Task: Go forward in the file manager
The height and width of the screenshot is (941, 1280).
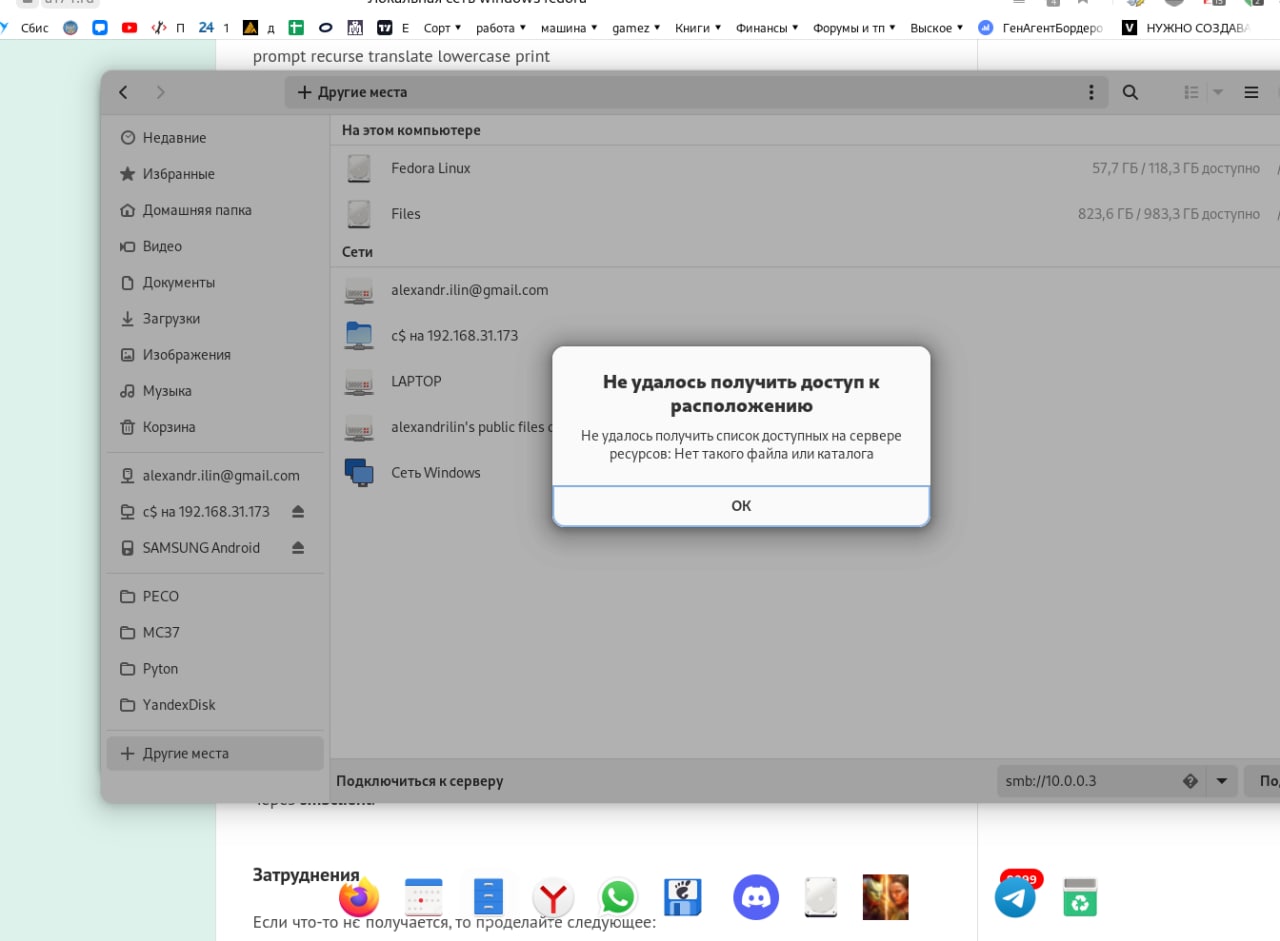Action: [161, 92]
